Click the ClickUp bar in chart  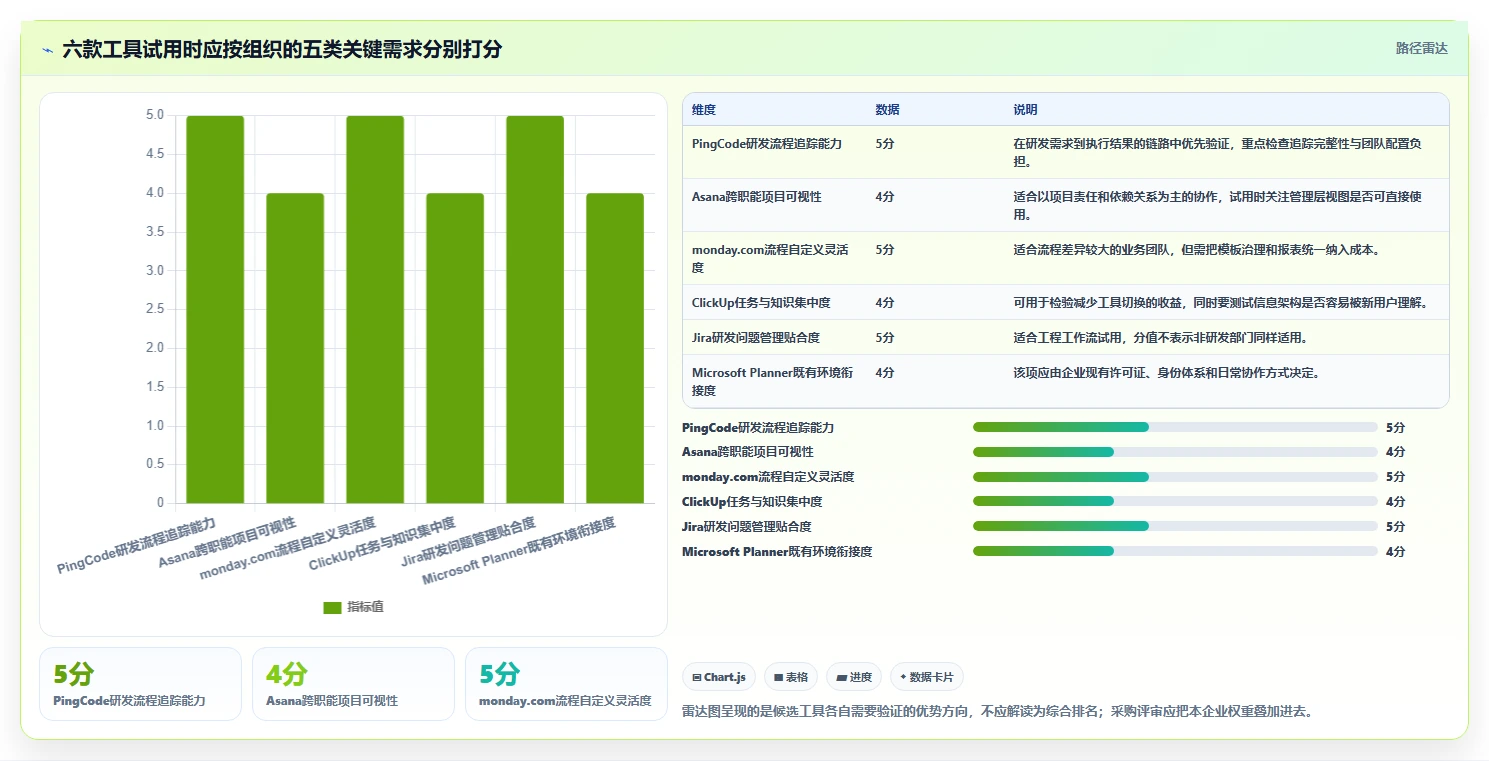click(x=455, y=348)
